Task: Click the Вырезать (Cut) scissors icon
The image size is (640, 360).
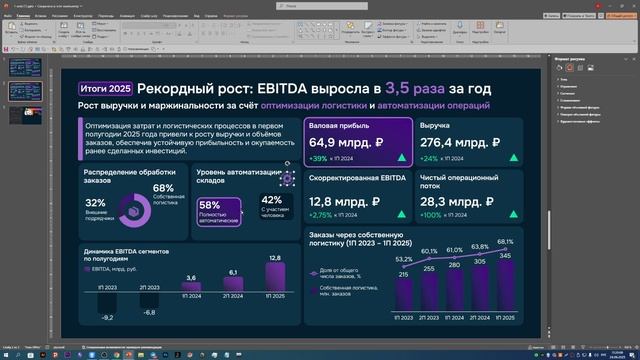Action: point(22,24)
